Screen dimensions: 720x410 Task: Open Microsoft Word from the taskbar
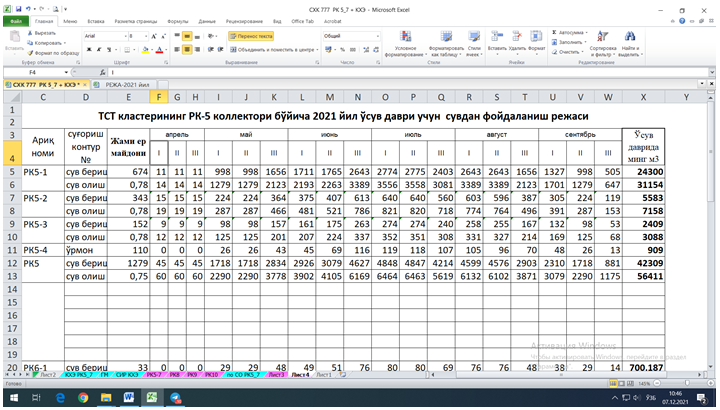click(130, 398)
